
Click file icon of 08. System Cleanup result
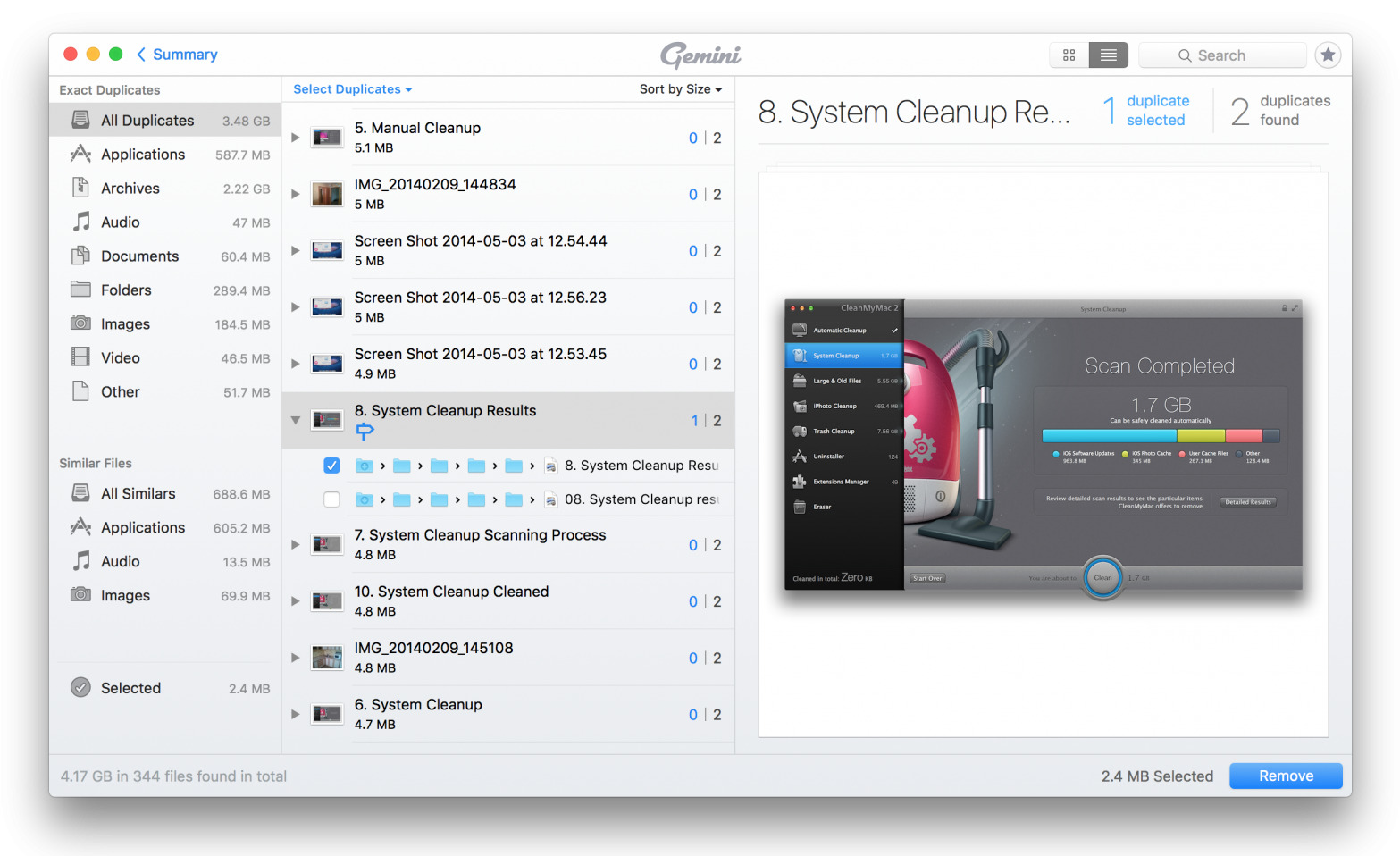pos(550,499)
